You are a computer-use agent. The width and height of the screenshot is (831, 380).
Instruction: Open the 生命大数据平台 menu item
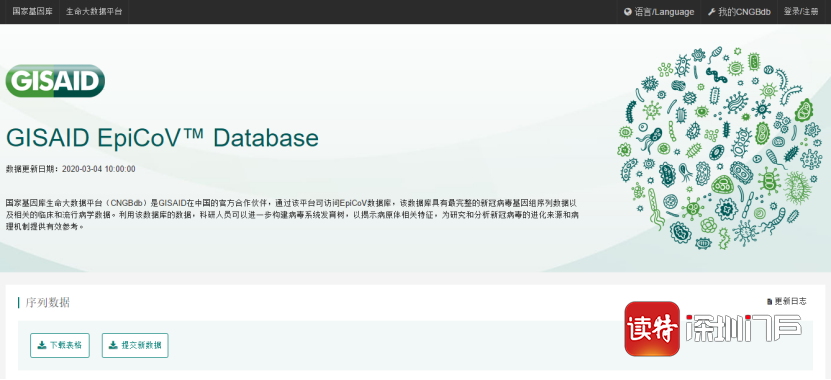click(x=94, y=12)
